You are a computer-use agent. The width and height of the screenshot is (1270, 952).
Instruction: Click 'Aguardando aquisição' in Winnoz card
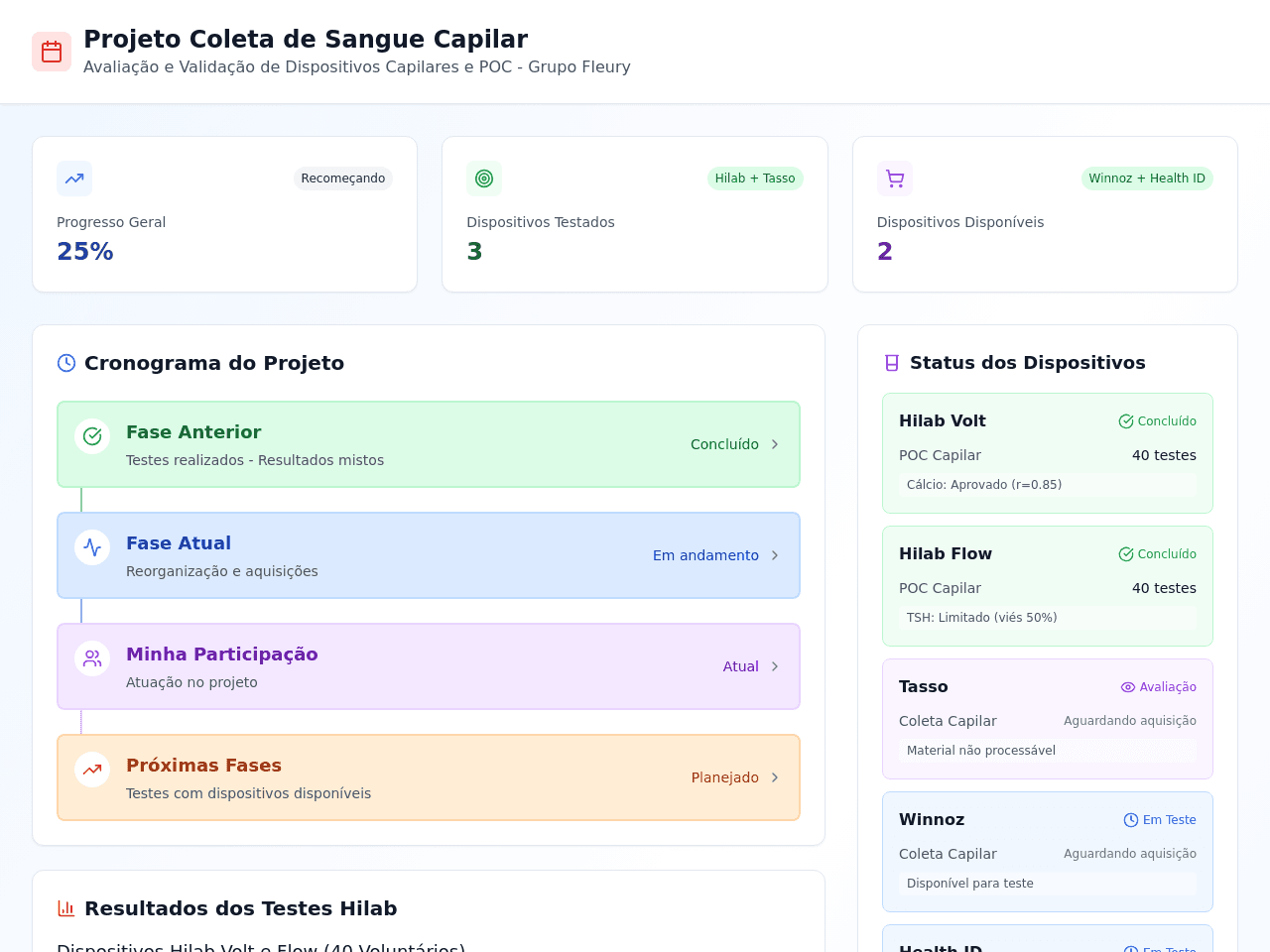1130,854
